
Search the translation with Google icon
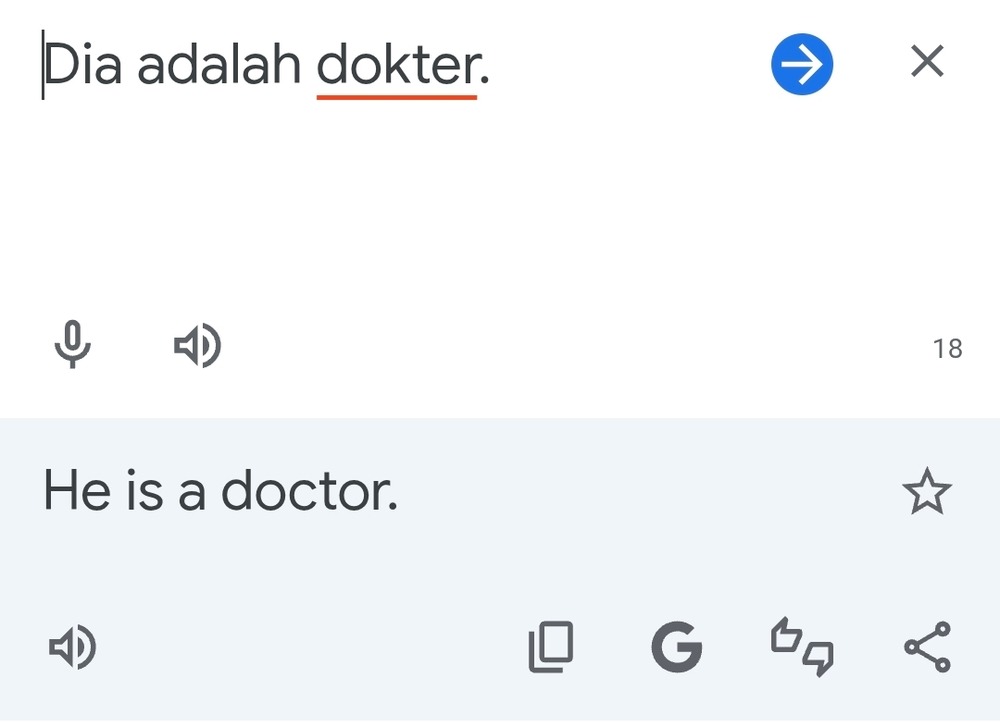tap(676, 647)
